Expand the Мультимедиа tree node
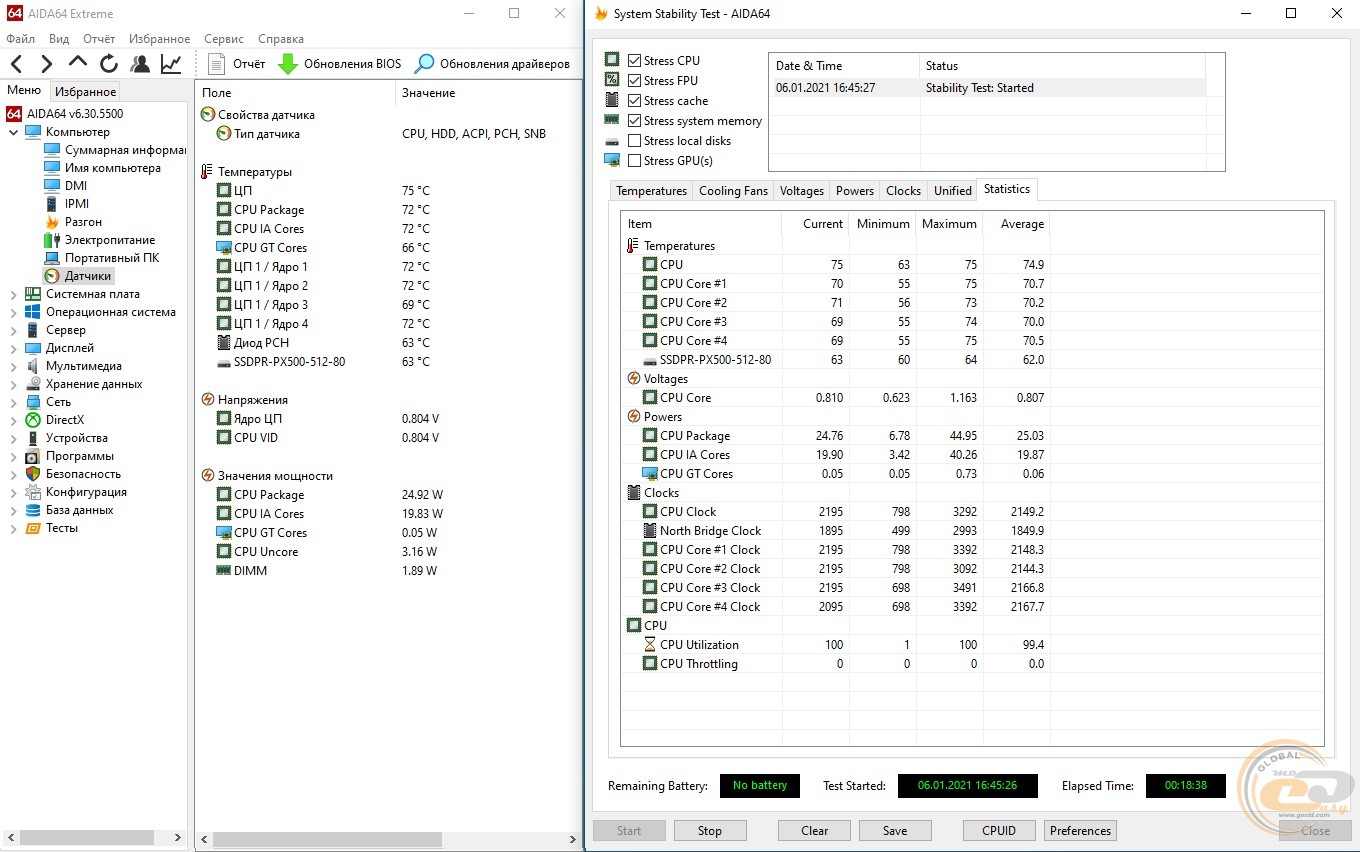The width and height of the screenshot is (1360, 852). point(13,366)
